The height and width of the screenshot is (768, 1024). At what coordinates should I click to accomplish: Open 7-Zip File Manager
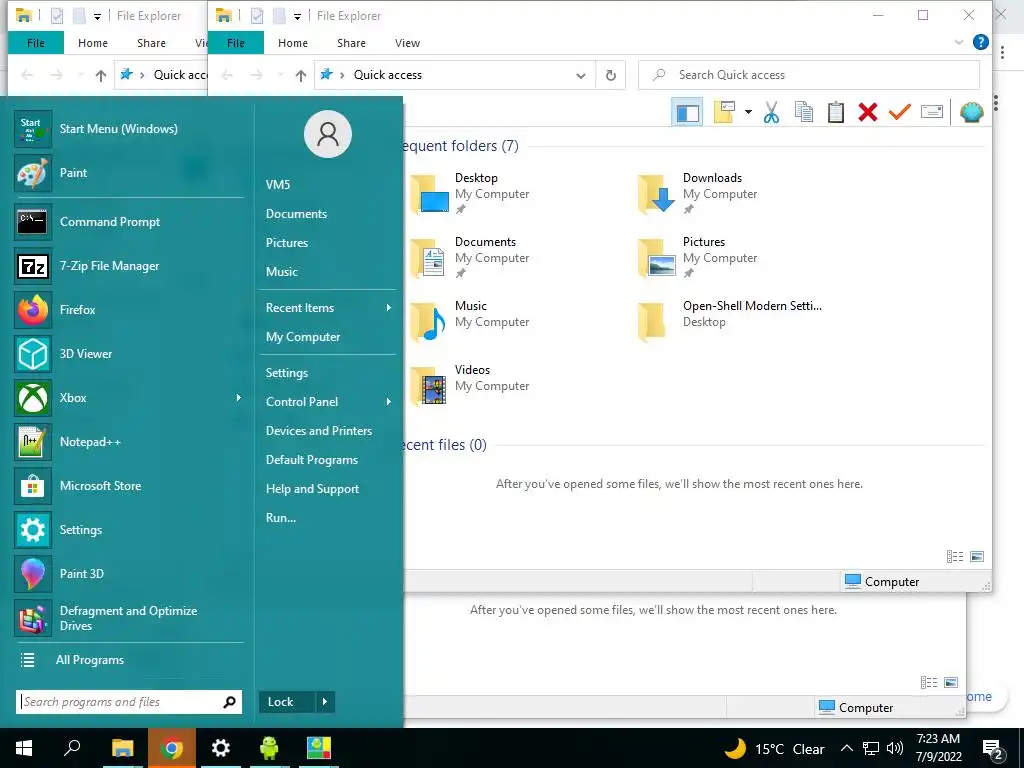pos(129,266)
